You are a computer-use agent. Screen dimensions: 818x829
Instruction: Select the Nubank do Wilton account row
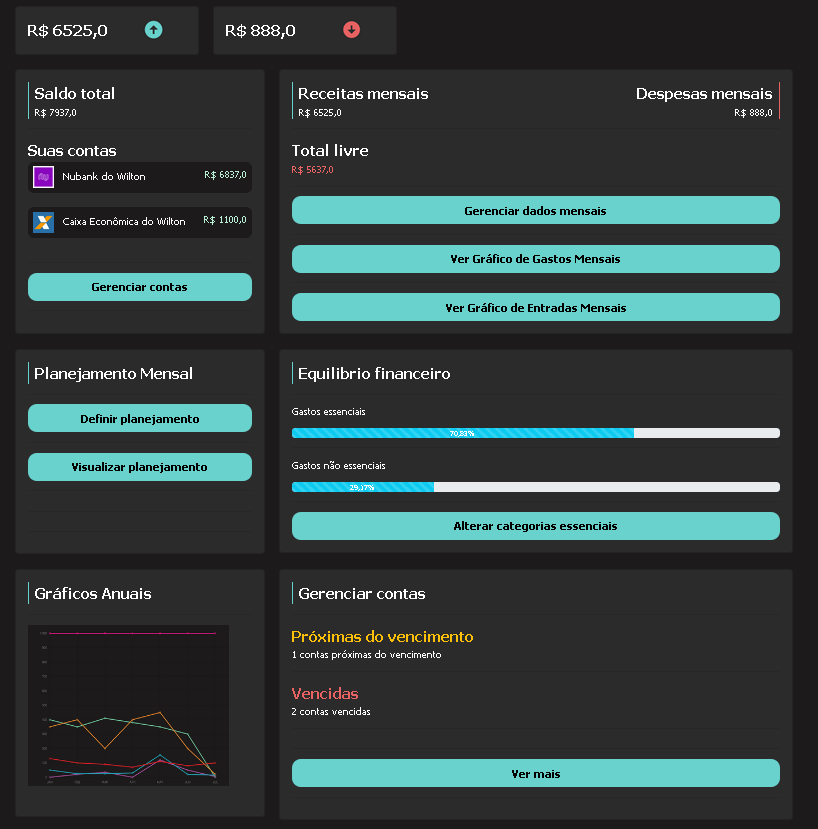[x=139, y=177]
